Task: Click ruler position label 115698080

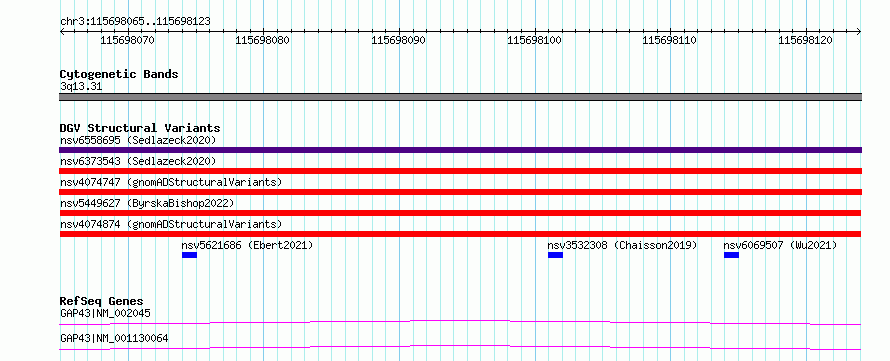Action: [x=263, y=40]
